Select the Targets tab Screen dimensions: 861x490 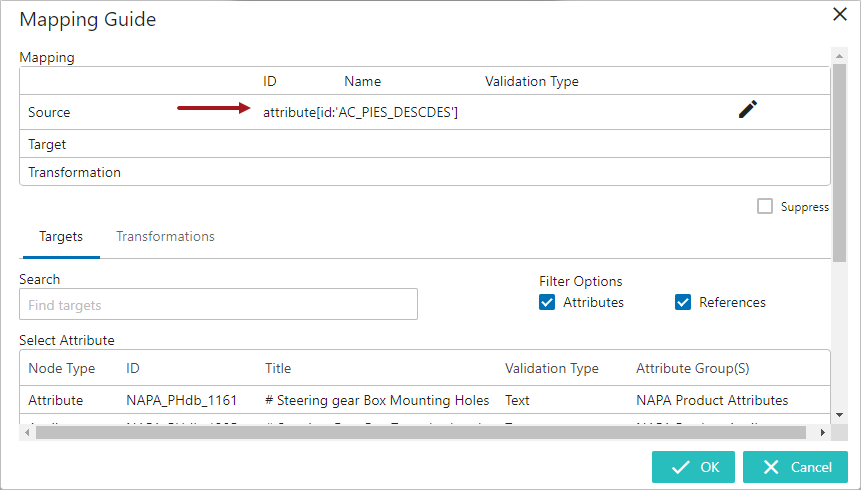coord(61,237)
